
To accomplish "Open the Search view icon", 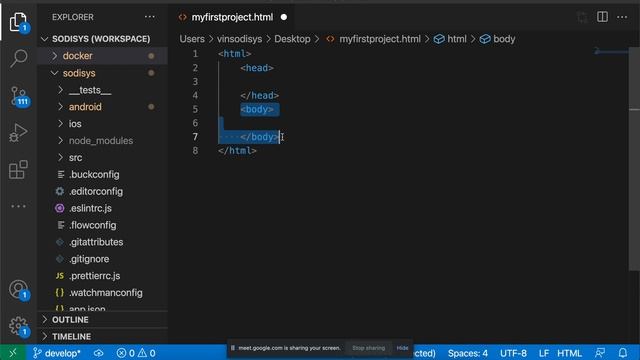I will coord(18,58).
